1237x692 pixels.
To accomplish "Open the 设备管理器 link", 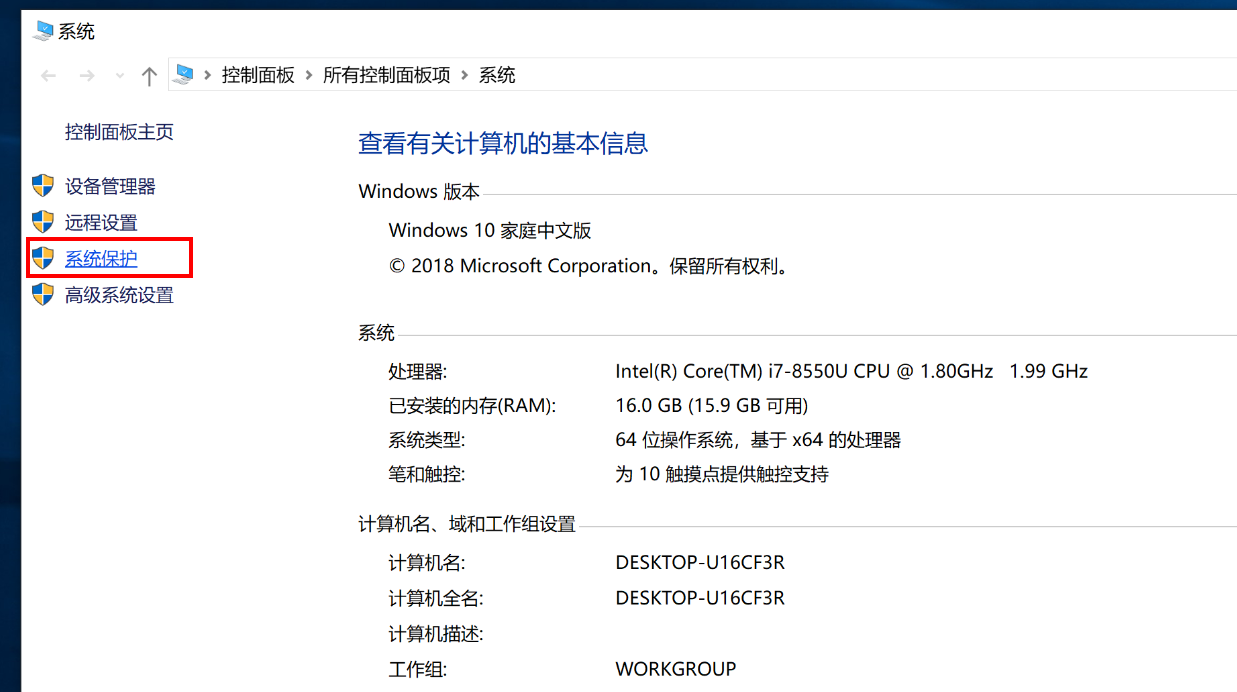I will pos(110,186).
